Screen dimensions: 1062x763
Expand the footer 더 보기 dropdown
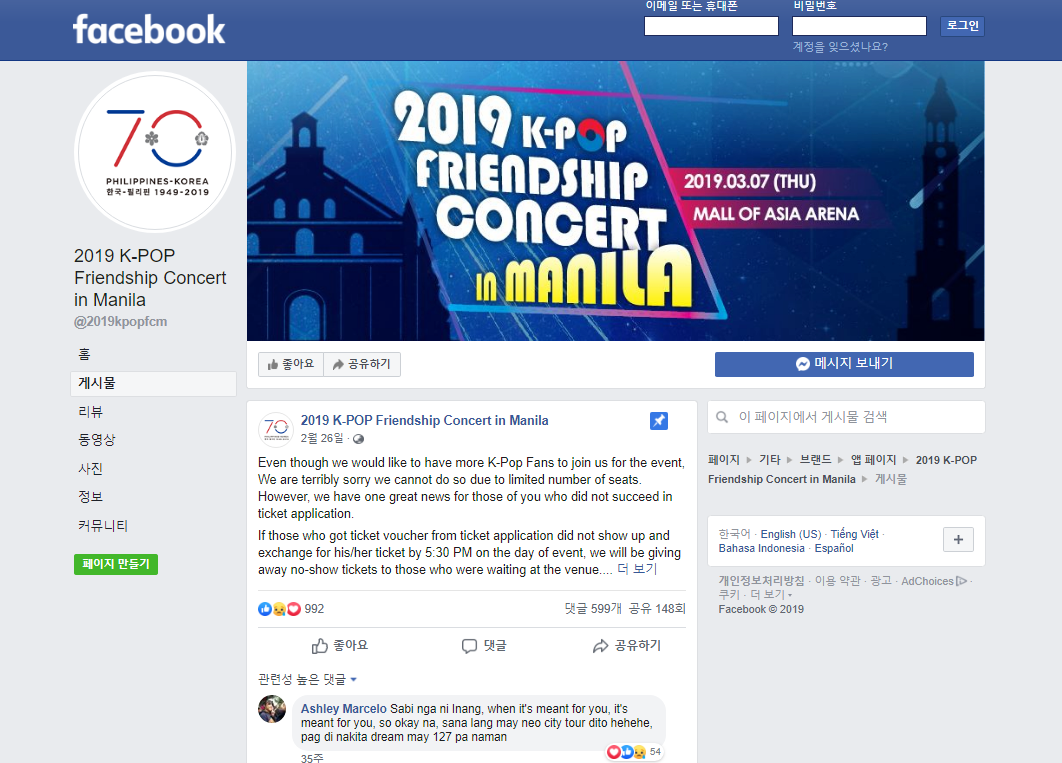point(771,594)
